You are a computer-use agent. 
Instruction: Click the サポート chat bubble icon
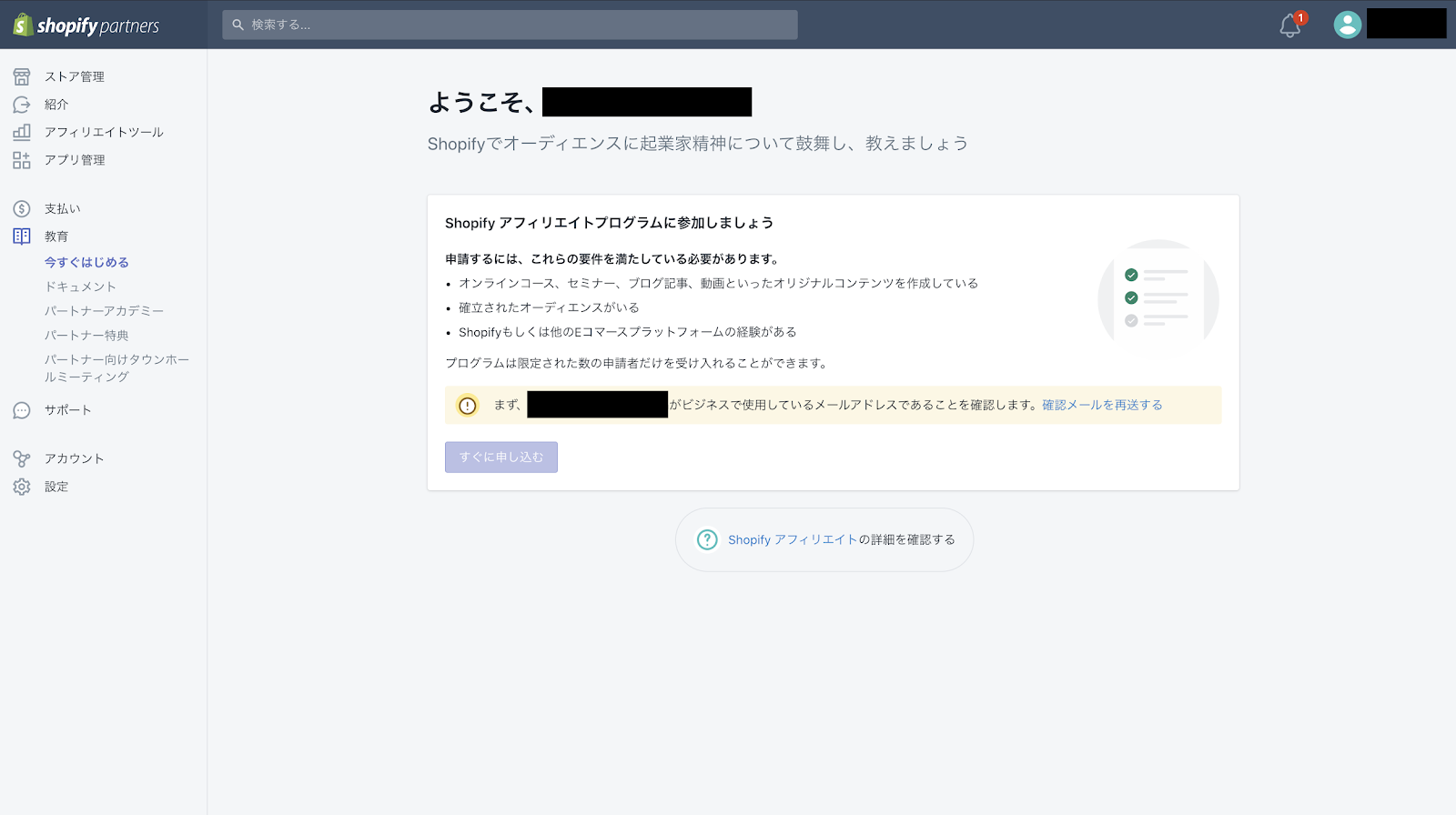click(x=22, y=410)
